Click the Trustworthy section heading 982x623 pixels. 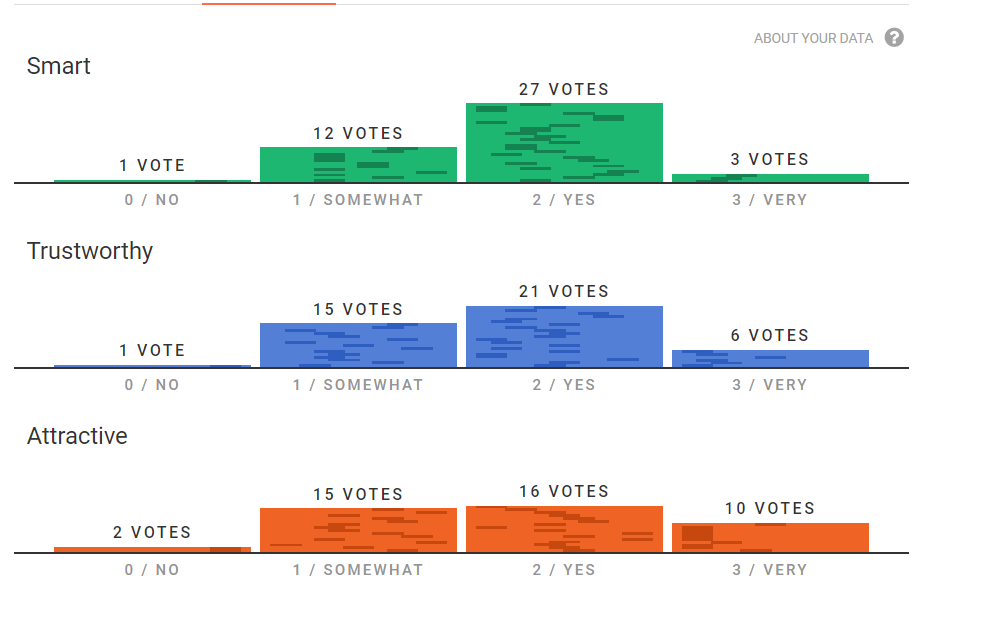pos(90,251)
